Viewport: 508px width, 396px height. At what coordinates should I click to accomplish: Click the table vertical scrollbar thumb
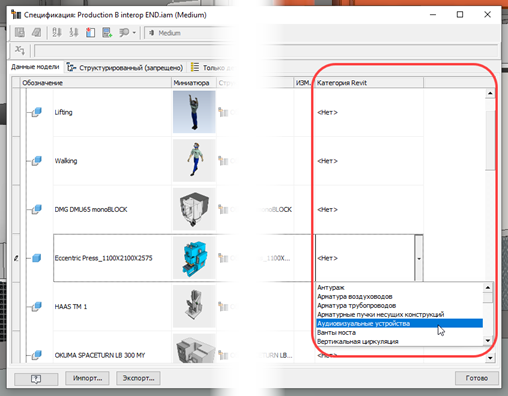490,140
